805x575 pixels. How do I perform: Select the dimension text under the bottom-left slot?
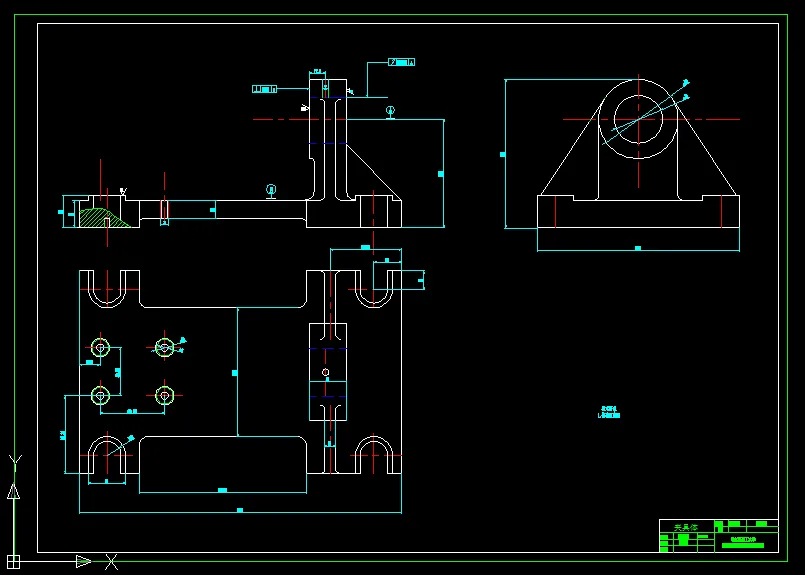[x=107, y=481]
